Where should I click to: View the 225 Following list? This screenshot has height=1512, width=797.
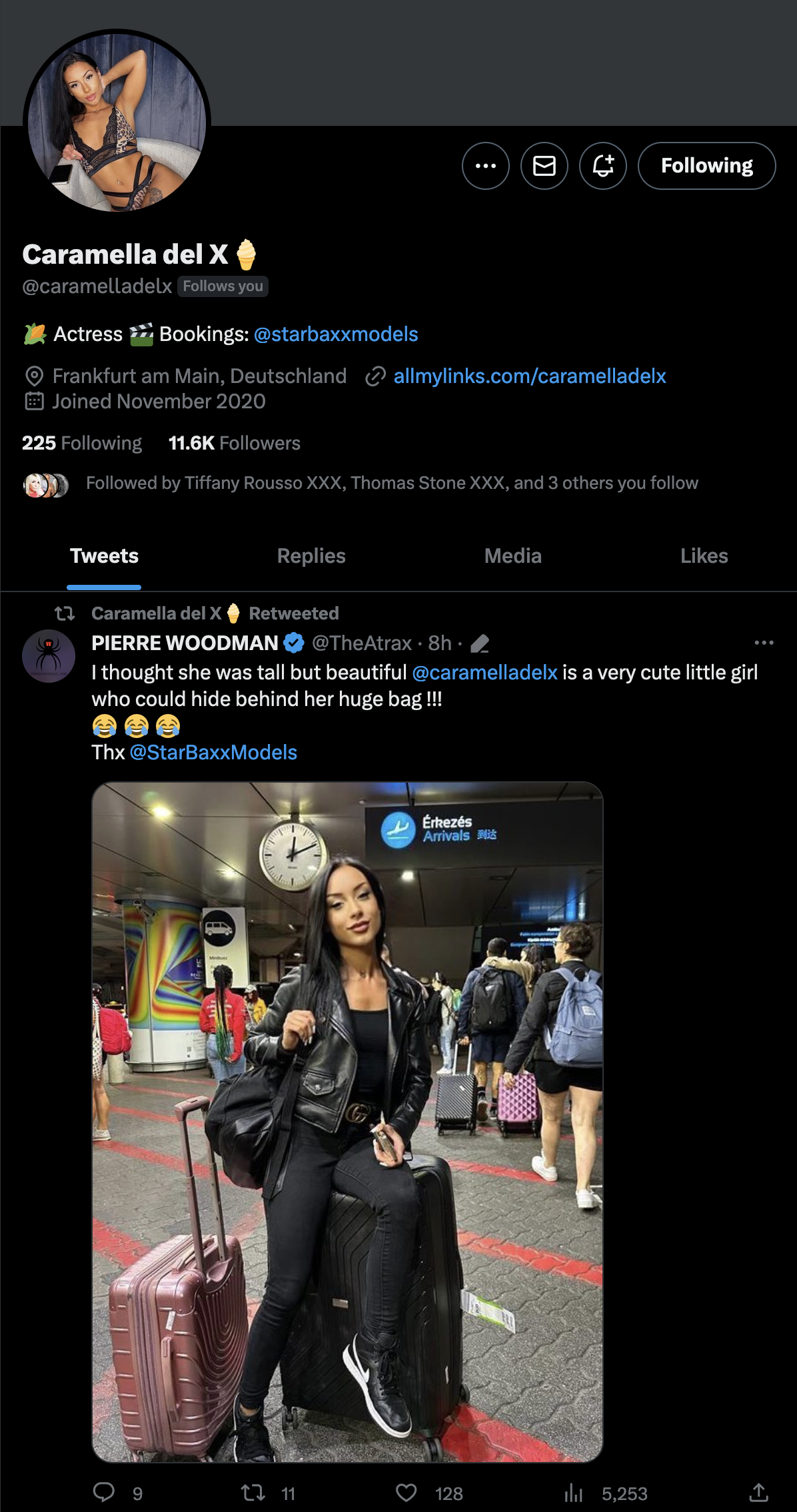(82, 444)
